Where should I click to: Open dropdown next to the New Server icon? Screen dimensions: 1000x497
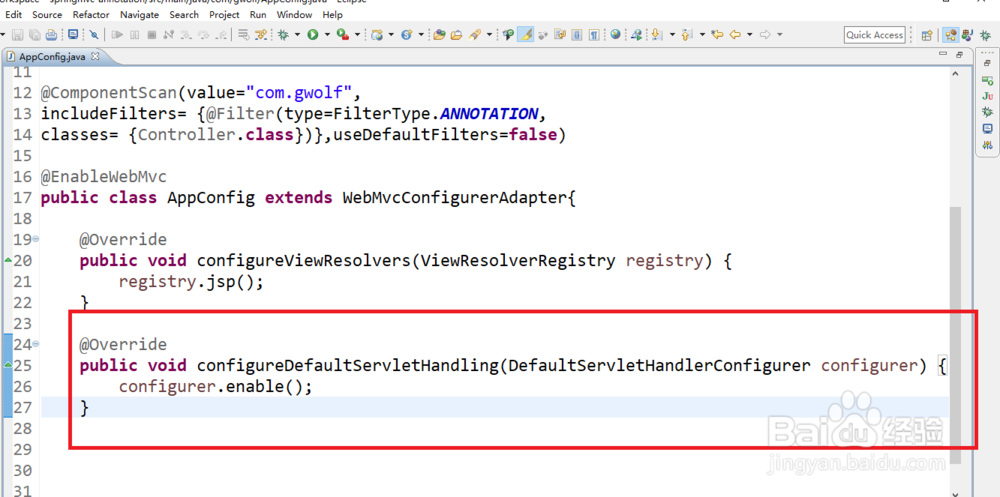(391, 35)
